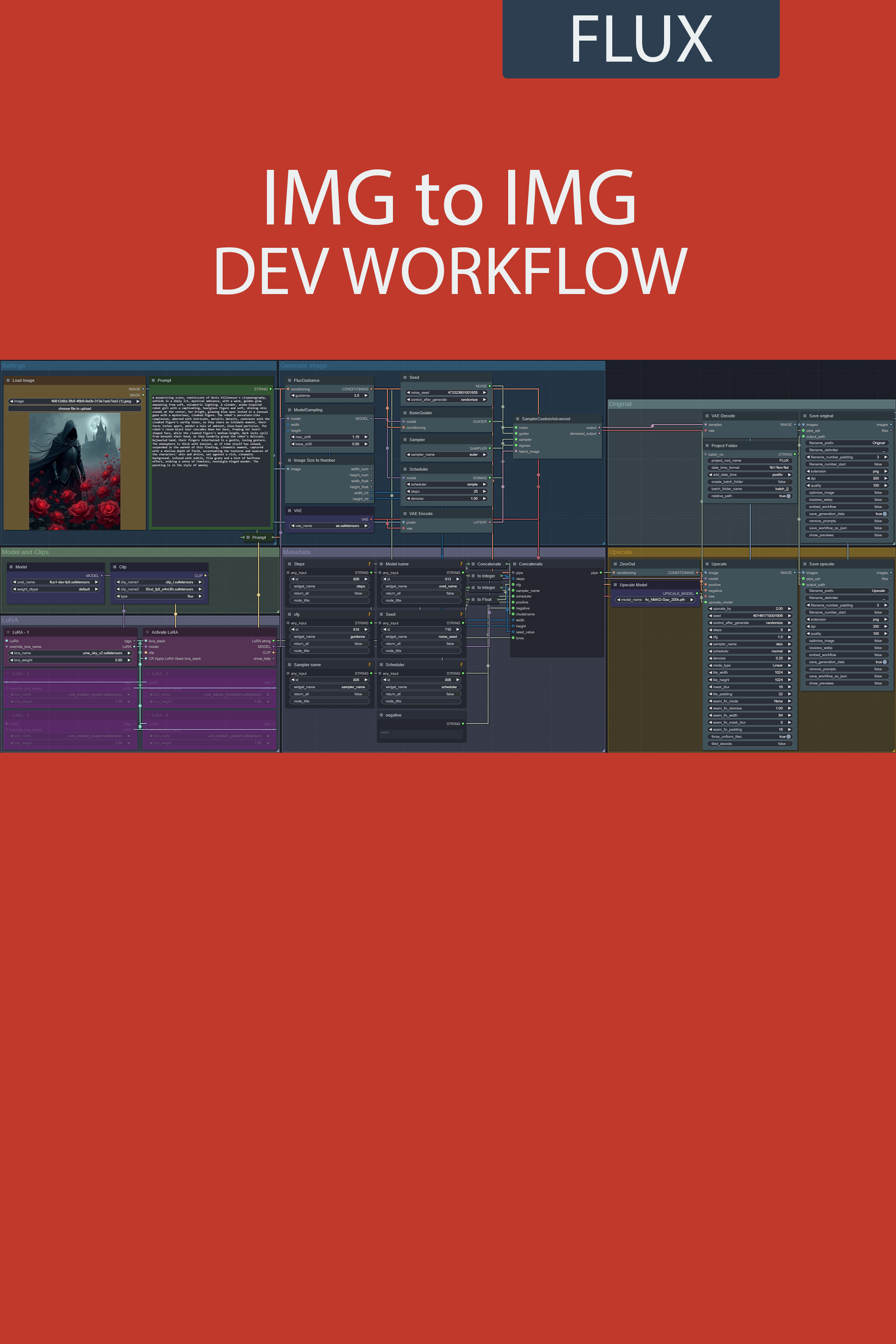Click the help icon on Sampler name node

click(369, 665)
